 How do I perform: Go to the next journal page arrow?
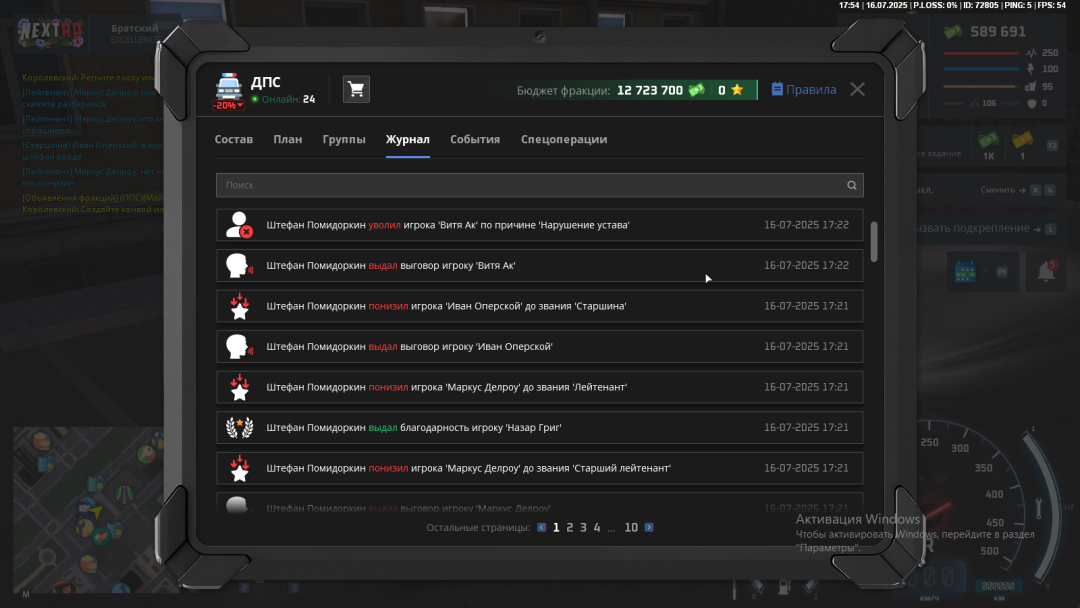point(649,527)
